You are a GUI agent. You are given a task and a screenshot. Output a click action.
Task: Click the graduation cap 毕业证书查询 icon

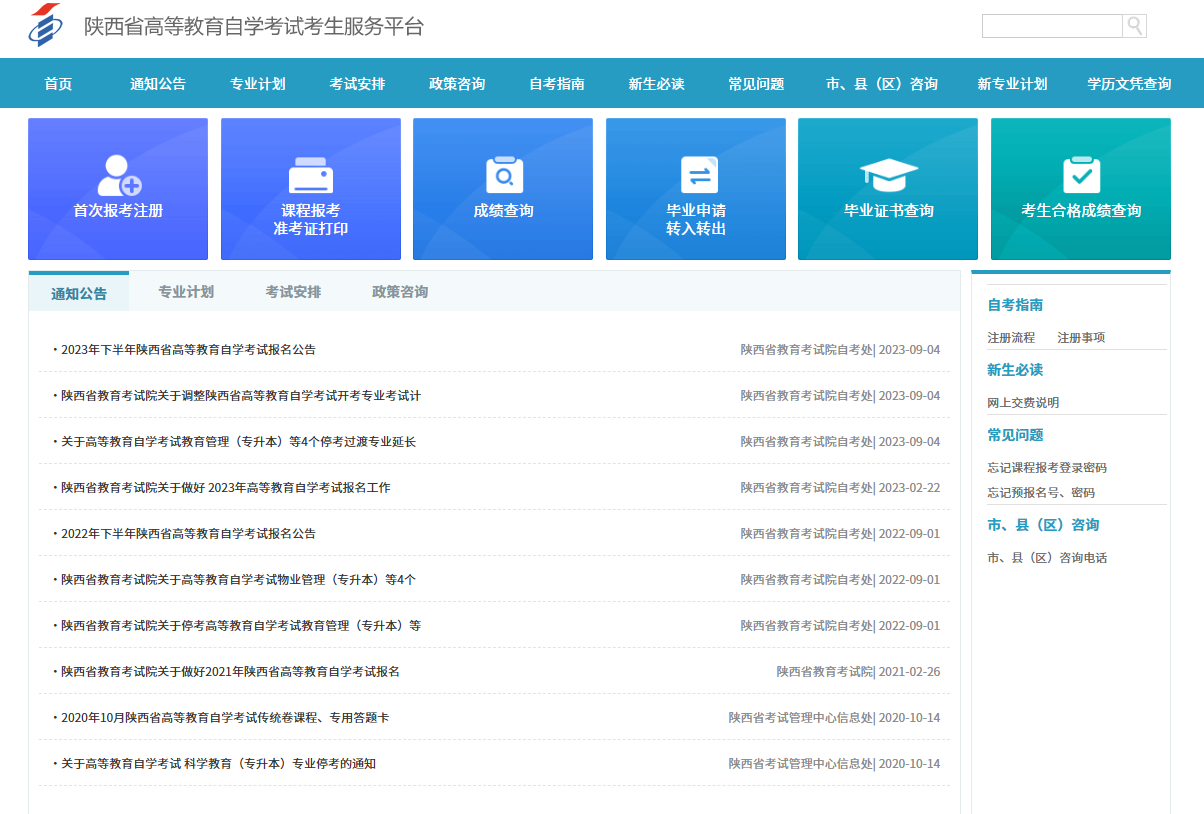tap(888, 176)
